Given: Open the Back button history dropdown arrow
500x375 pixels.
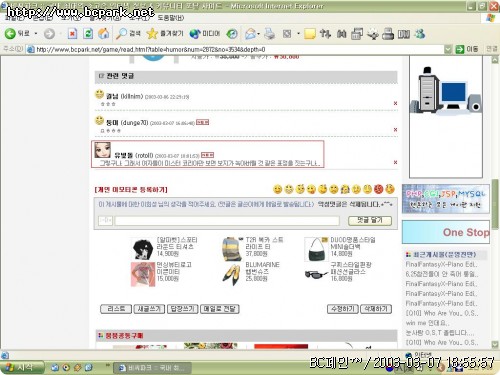Looking at the screenshot, I should click(x=36, y=34).
